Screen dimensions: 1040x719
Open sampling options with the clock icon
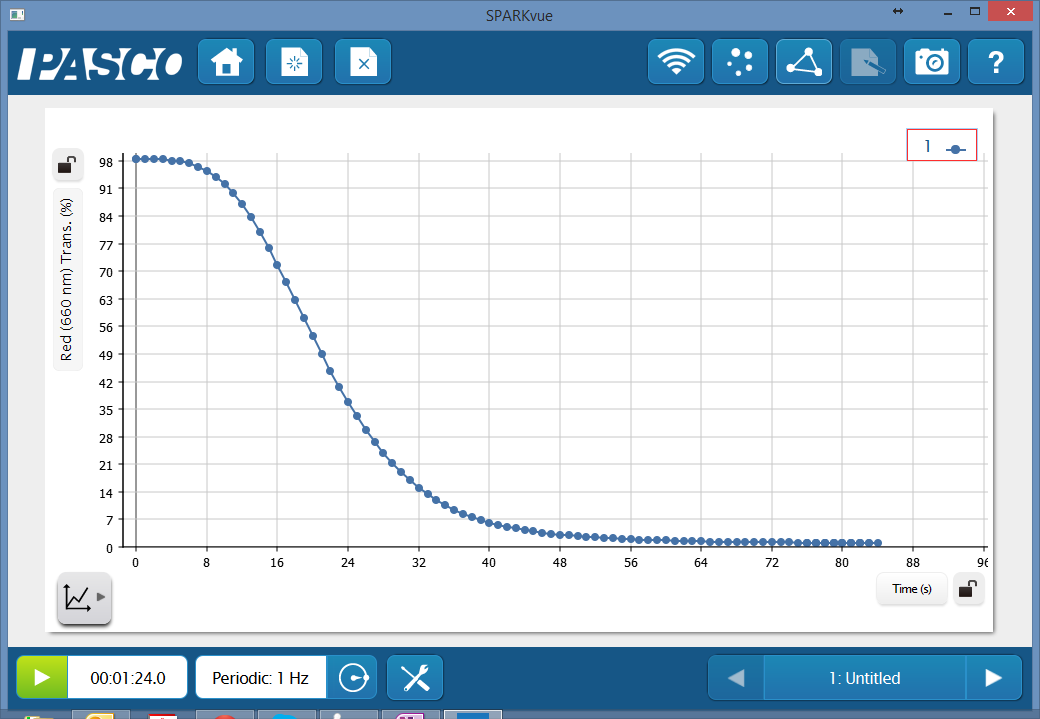point(351,677)
